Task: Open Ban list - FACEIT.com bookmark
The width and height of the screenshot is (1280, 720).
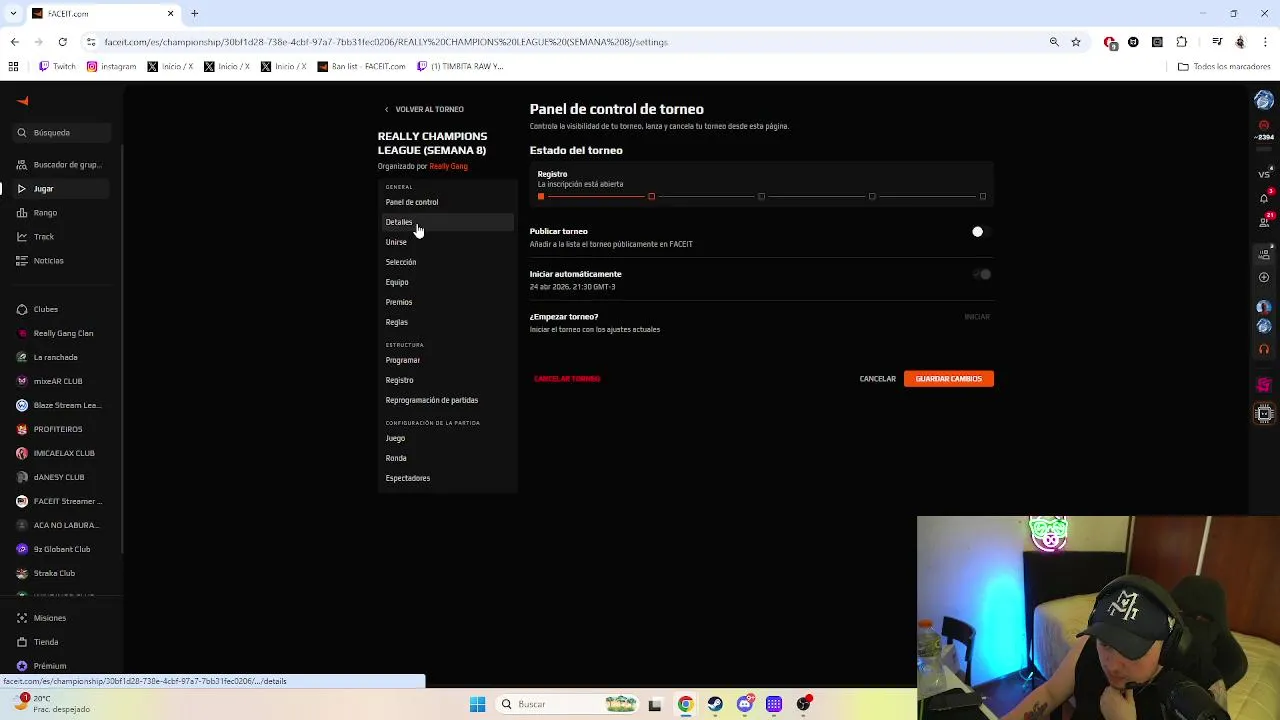Action: point(362,66)
